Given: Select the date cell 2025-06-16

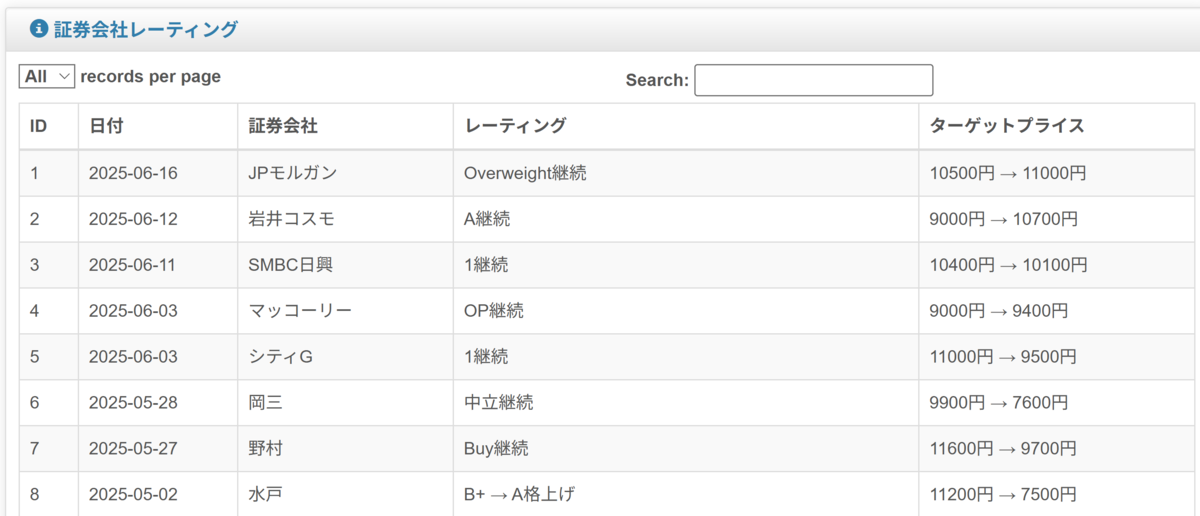Looking at the screenshot, I should (x=158, y=173).
